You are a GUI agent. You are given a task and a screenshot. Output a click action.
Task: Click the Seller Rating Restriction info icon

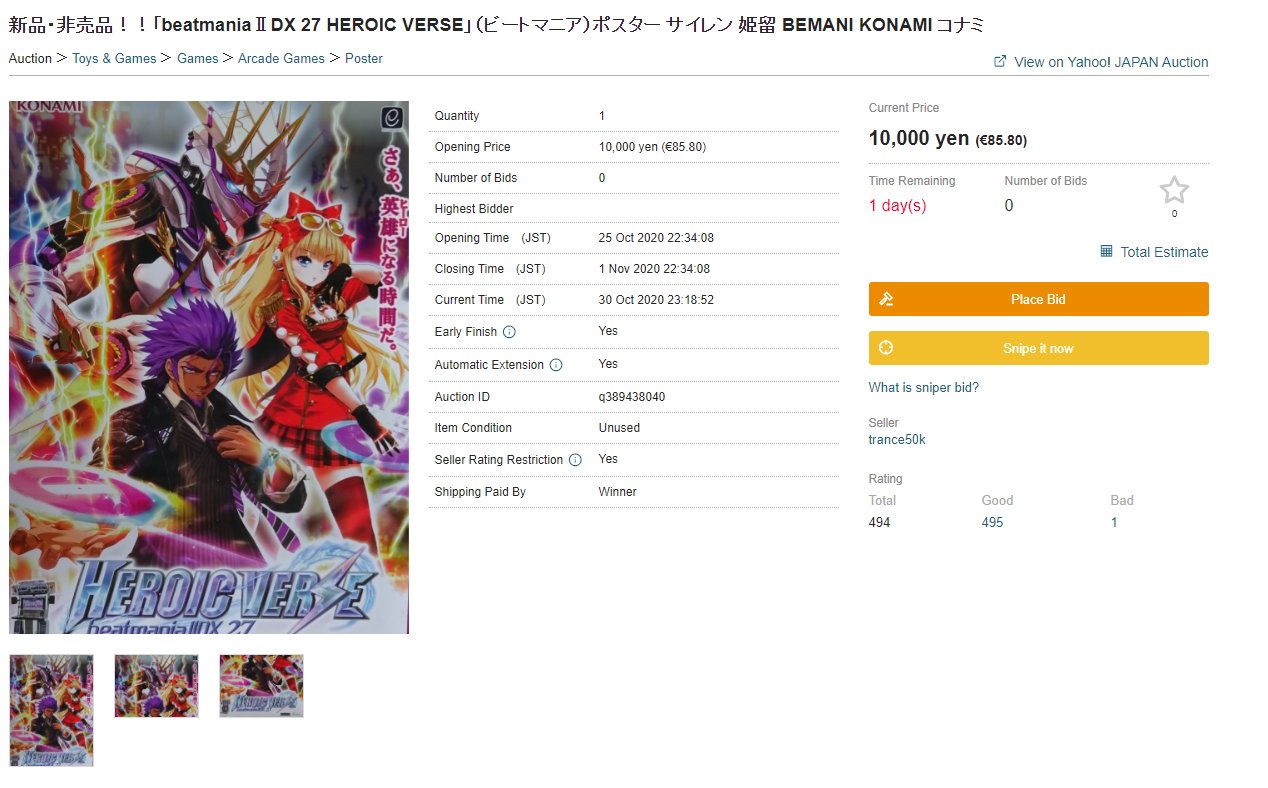coord(575,460)
